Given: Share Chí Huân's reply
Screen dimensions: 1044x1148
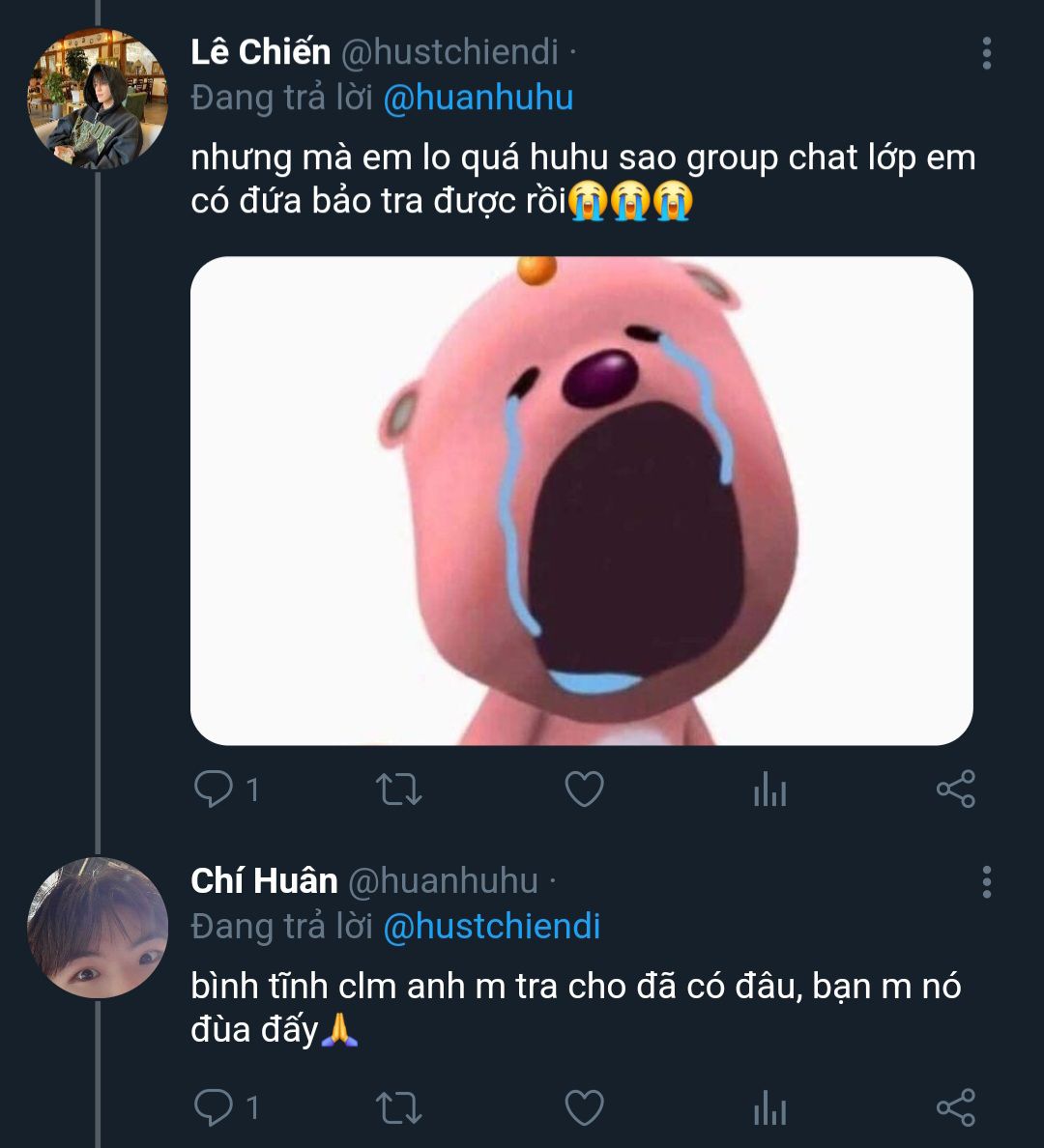Looking at the screenshot, I should pyautogui.click(x=955, y=1107).
